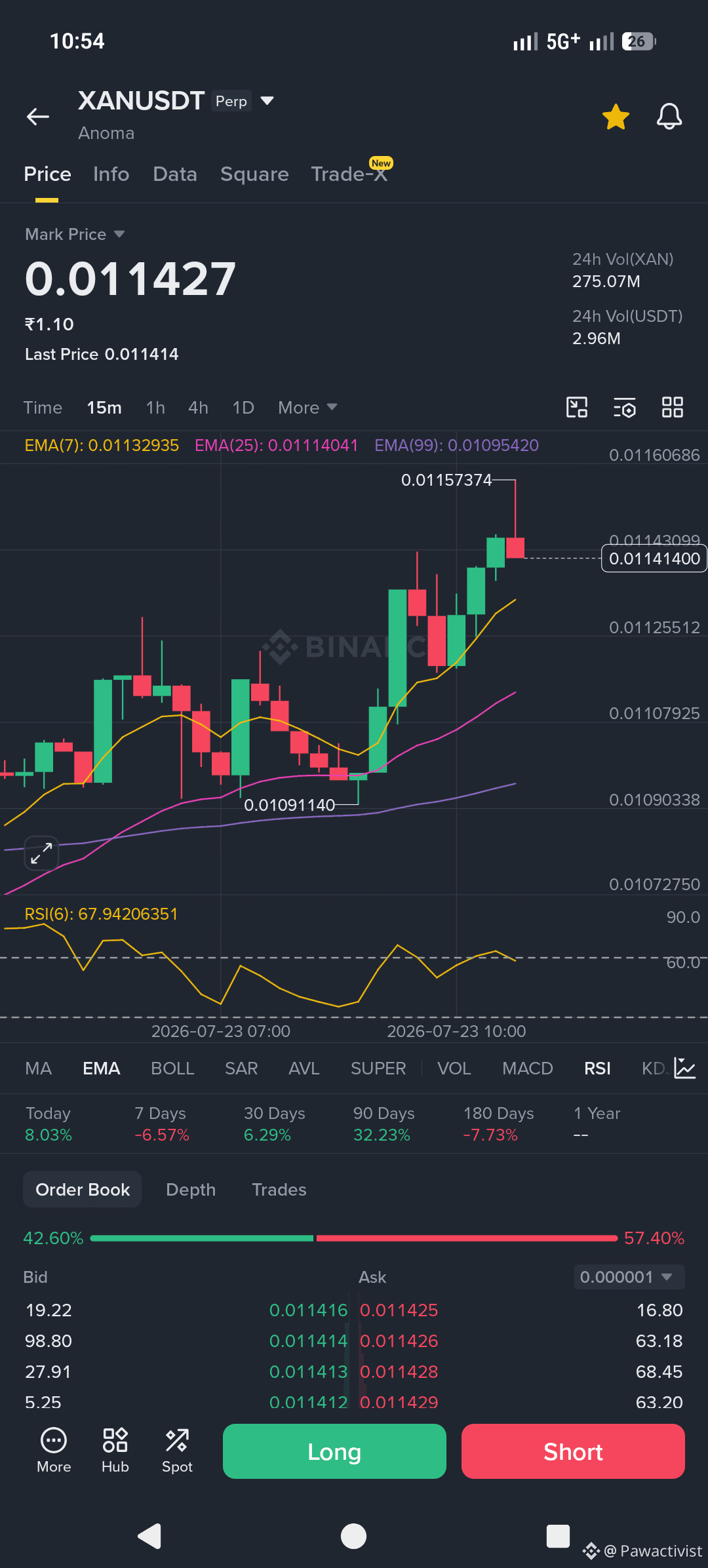Open the chart drawing tools icon

tap(577, 407)
